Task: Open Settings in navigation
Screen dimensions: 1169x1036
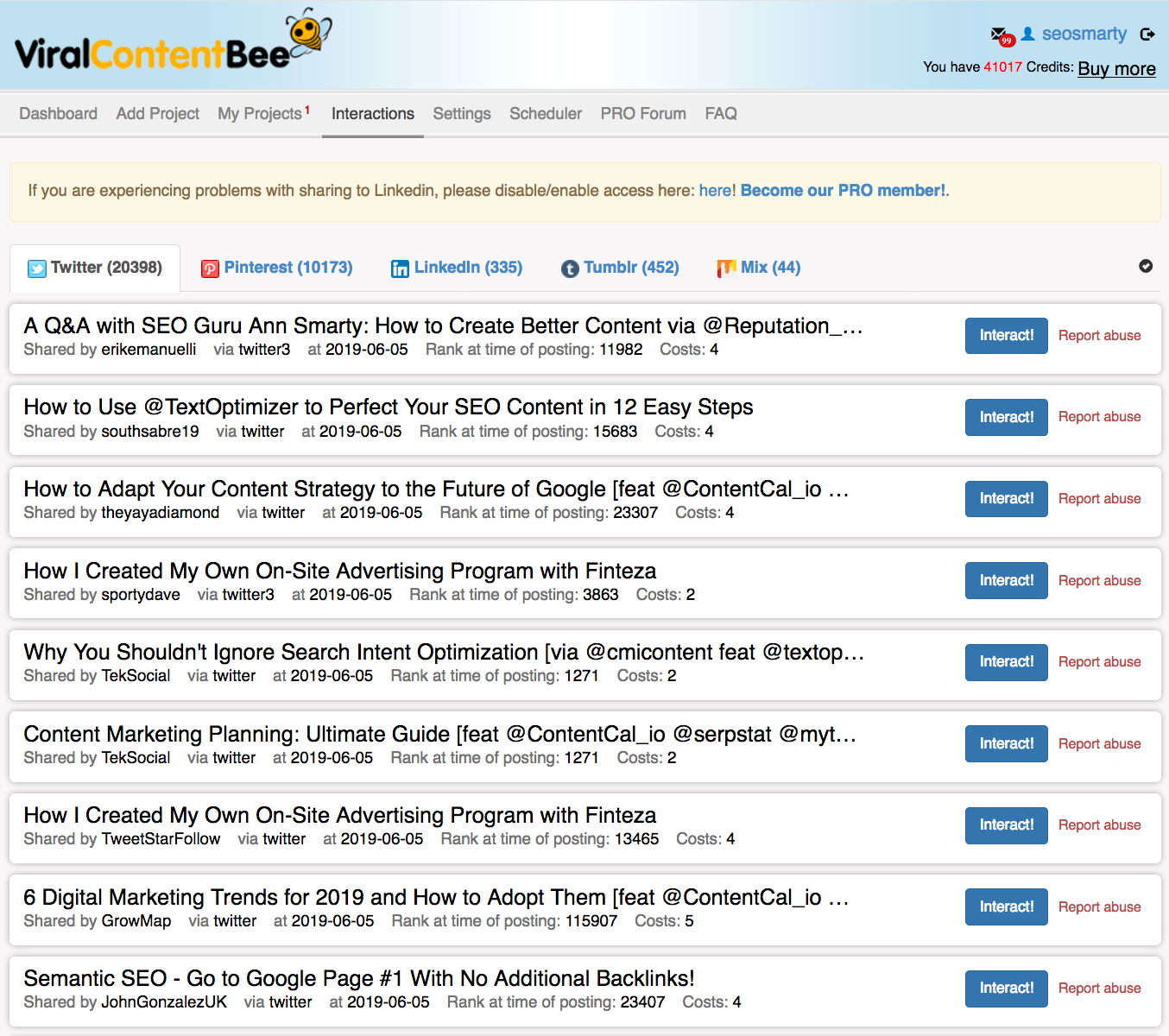Action: click(x=462, y=113)
